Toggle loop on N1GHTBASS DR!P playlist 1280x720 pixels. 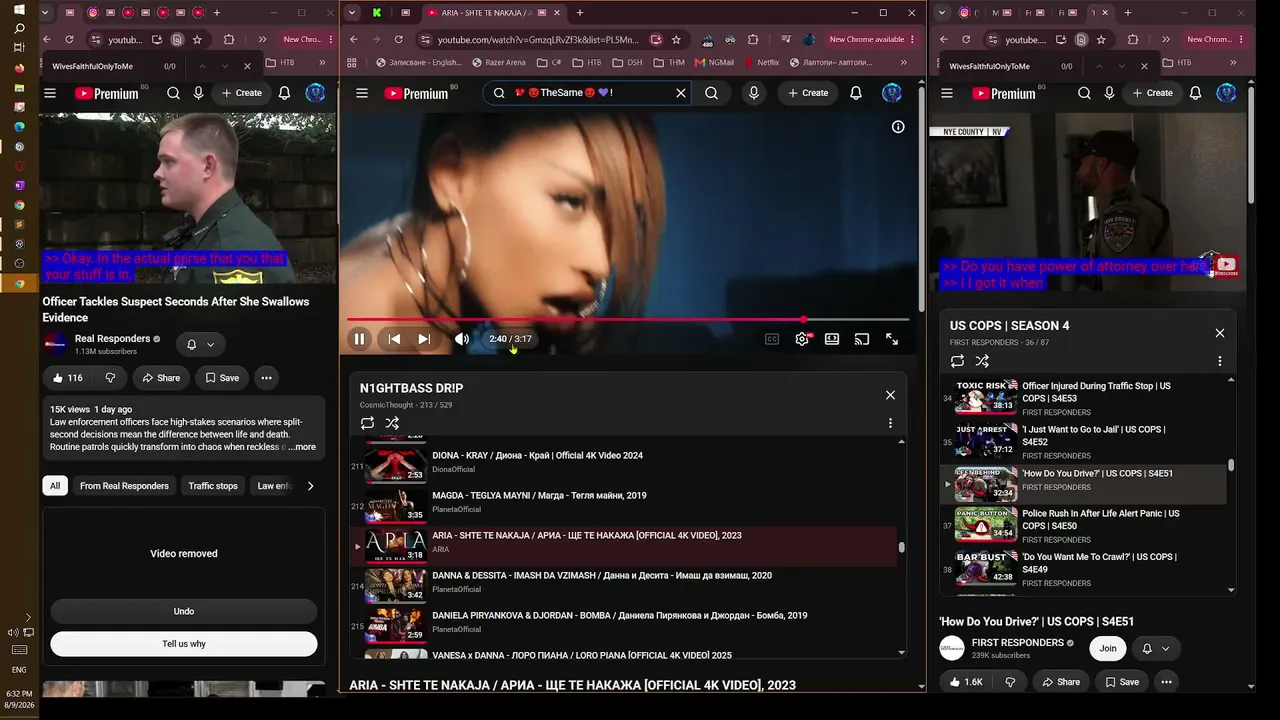point(367,423)
